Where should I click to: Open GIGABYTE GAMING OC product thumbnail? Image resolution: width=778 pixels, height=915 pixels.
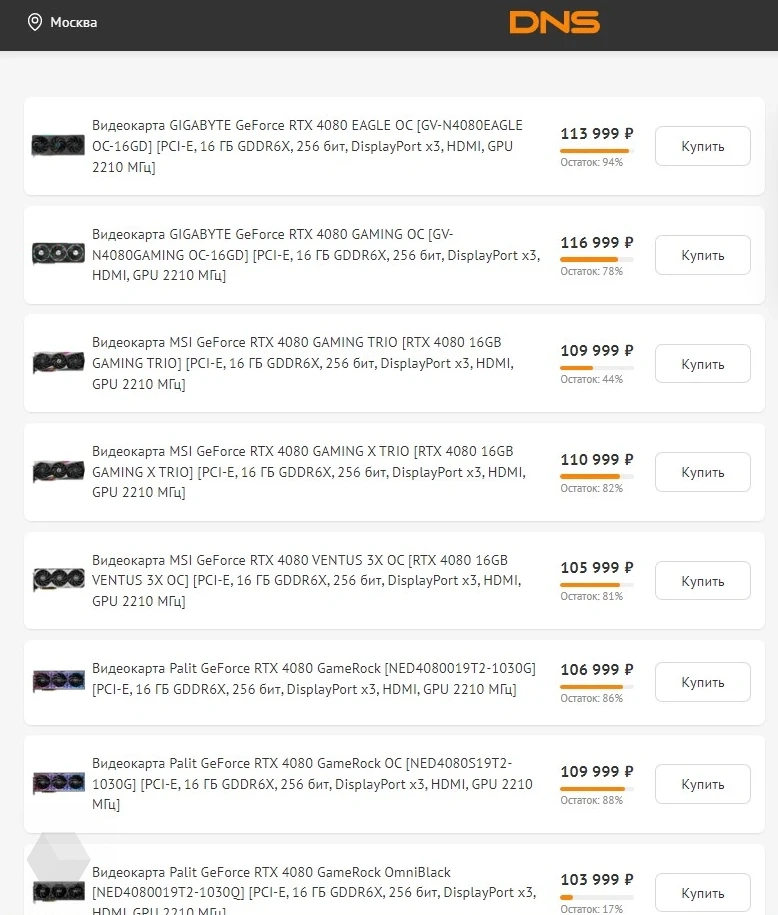[x=58, y=254]
